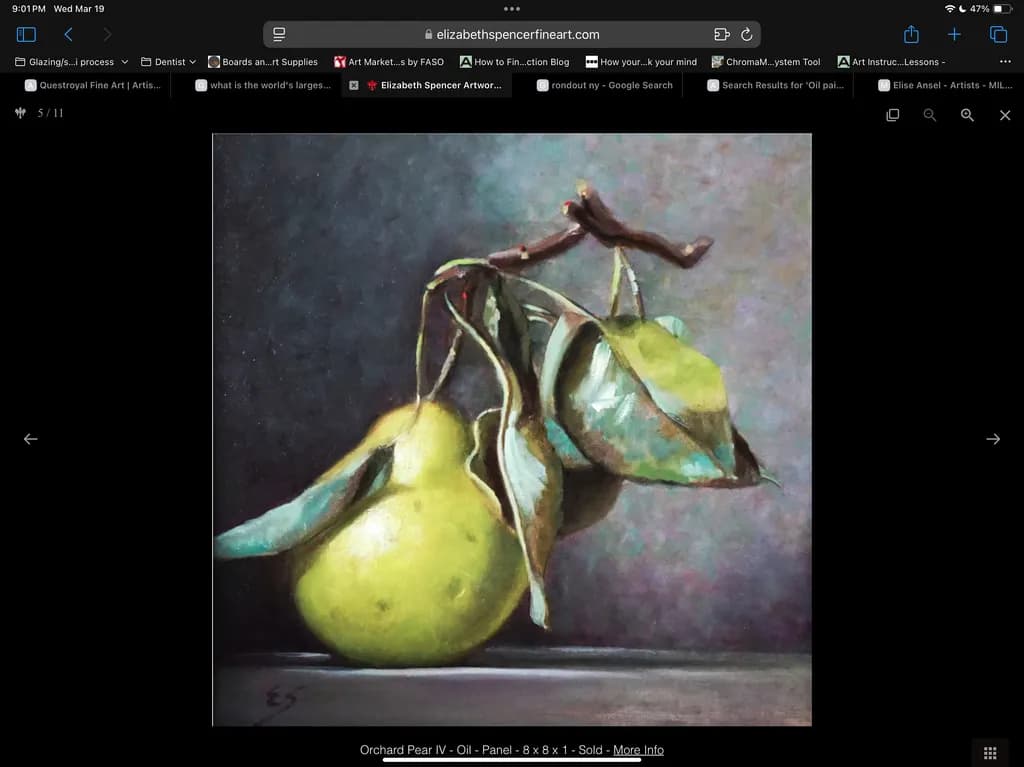
Task: Tap the battery indicator
Action: coord(1001,8)
